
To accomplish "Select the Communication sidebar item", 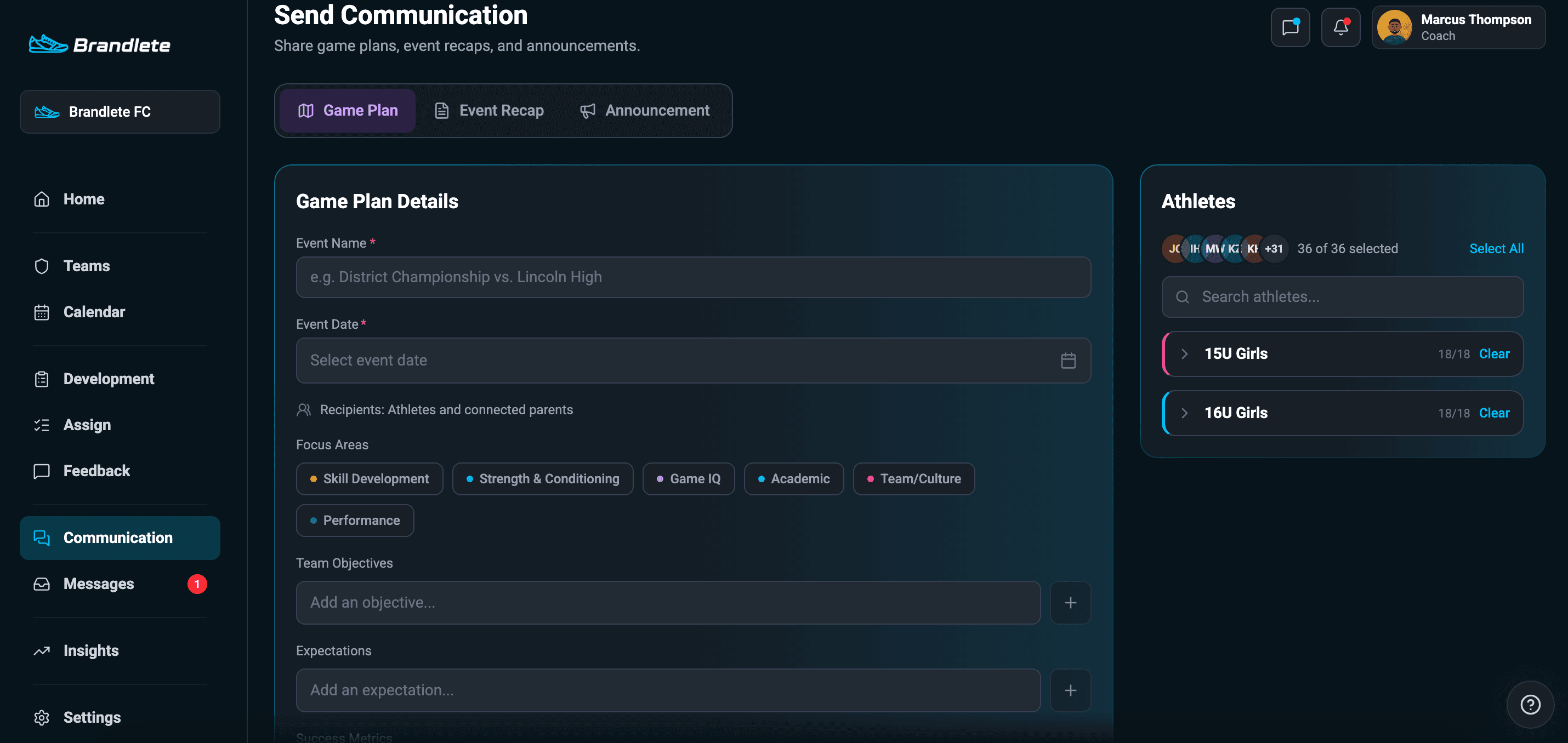I will [x=120, y=538].
